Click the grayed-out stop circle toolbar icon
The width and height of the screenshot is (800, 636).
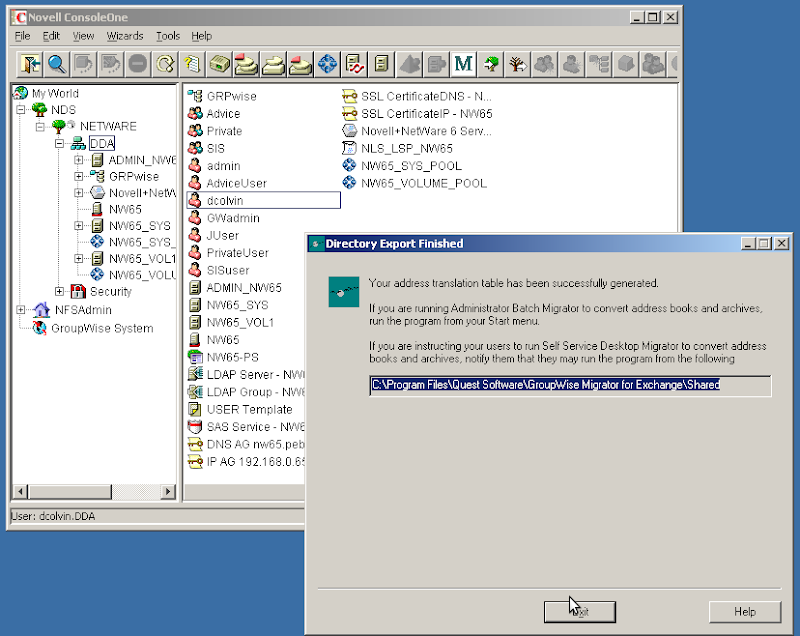pos(138,64)
